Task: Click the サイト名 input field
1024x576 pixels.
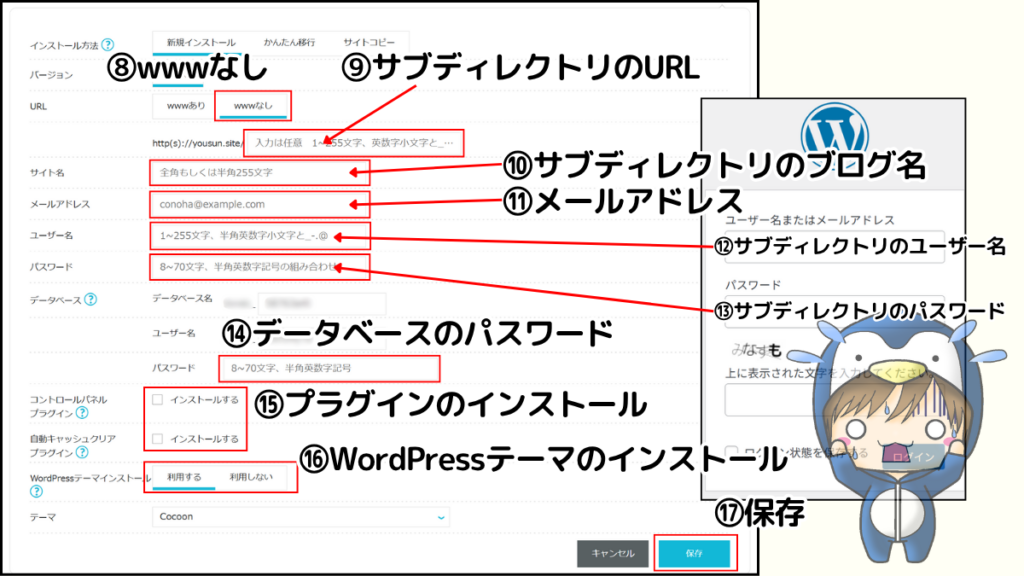Action: 260,173
